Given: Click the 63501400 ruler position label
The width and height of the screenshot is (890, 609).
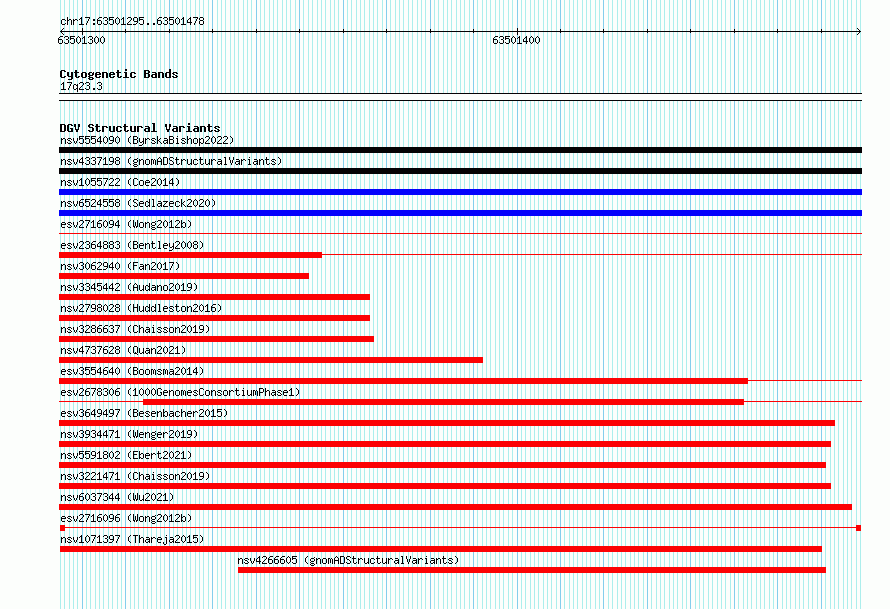Looking at the screenshot, I should pos(517,40).
